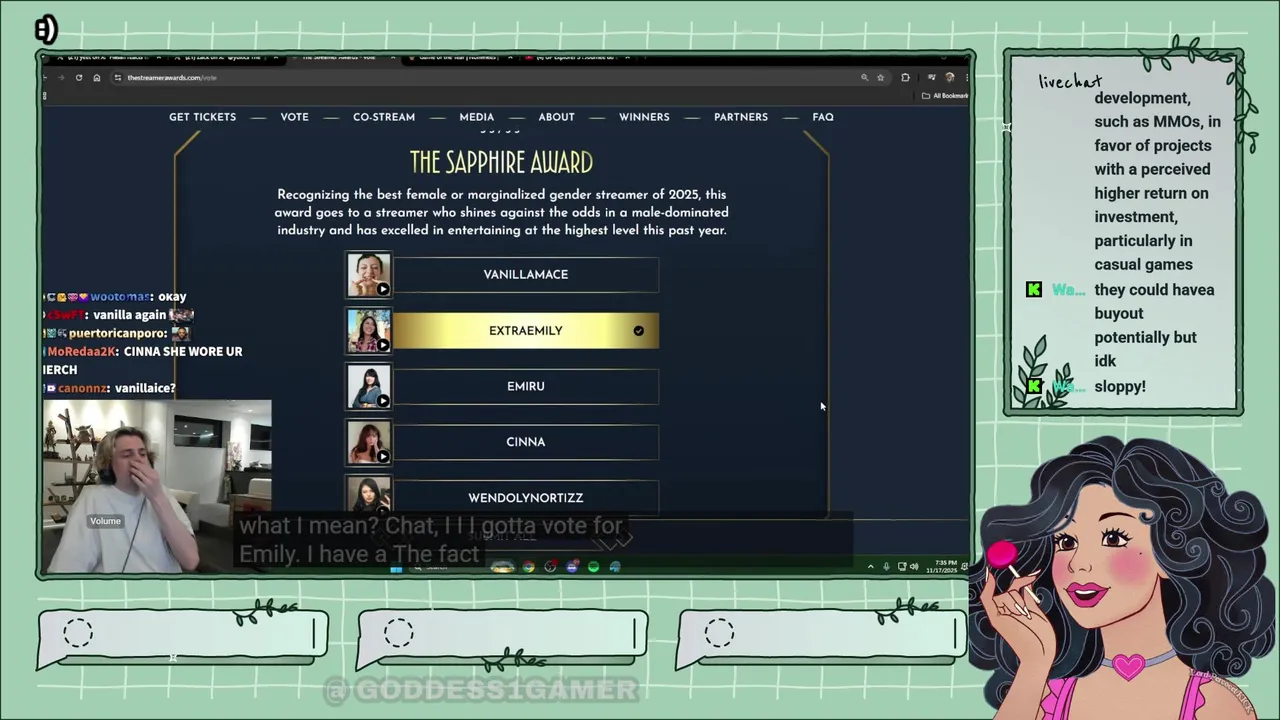1280x720 pixels.
Task: Open the Chrome profile avatar
Action: (x=949, y=78)
